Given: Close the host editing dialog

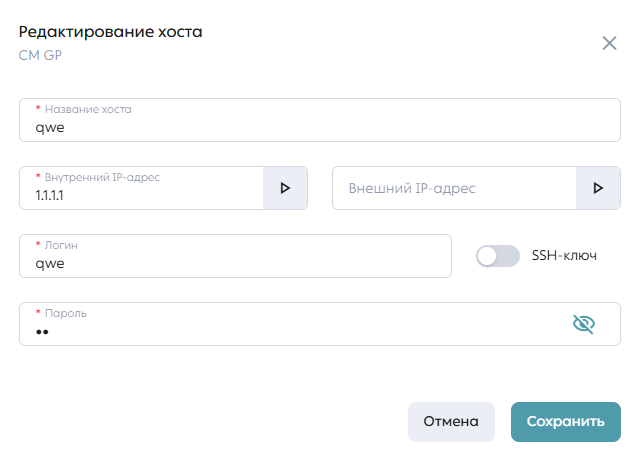Looking at the screenshot, I should (x=609, y=43).
